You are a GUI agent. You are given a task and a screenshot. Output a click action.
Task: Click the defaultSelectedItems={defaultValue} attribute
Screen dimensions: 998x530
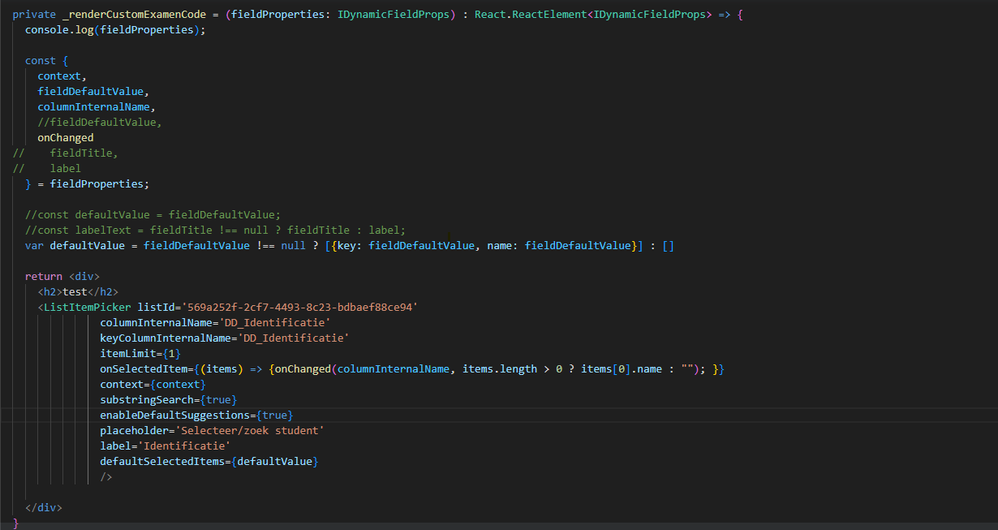tap(209, 461)
